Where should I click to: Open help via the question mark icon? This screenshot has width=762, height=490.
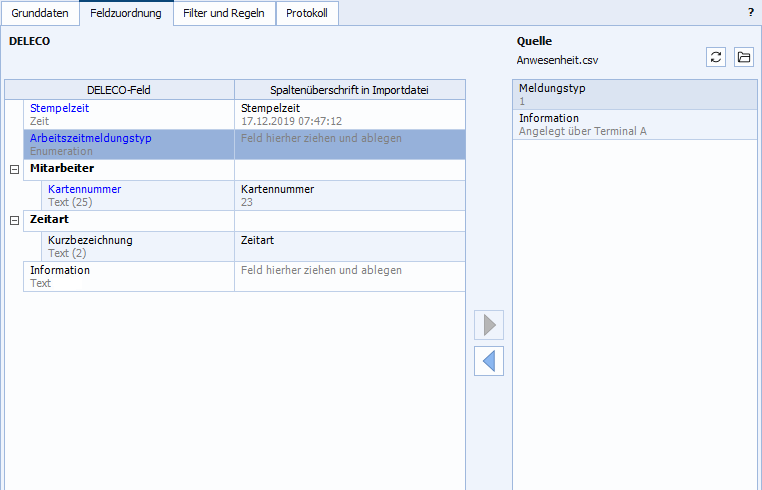pos(750,13)
